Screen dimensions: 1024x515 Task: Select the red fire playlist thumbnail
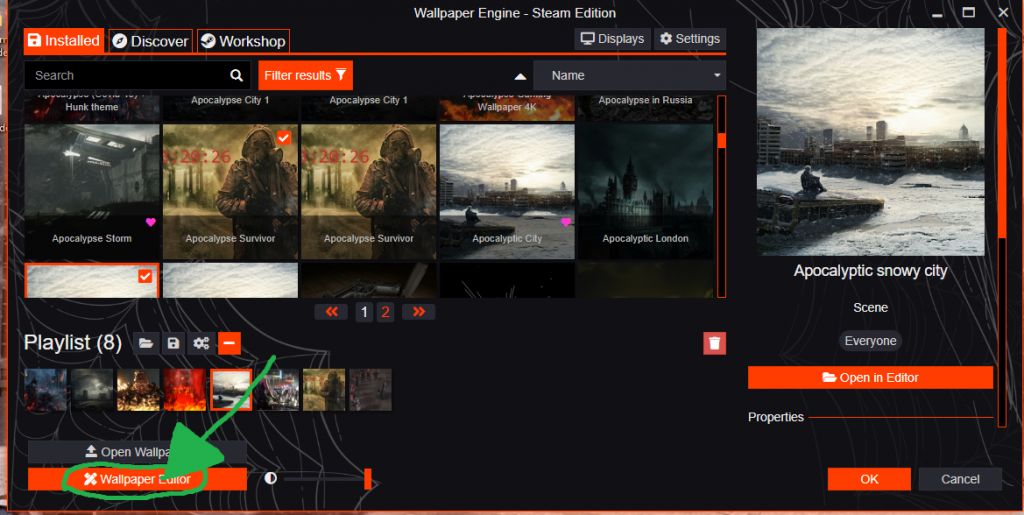[185, 390]
